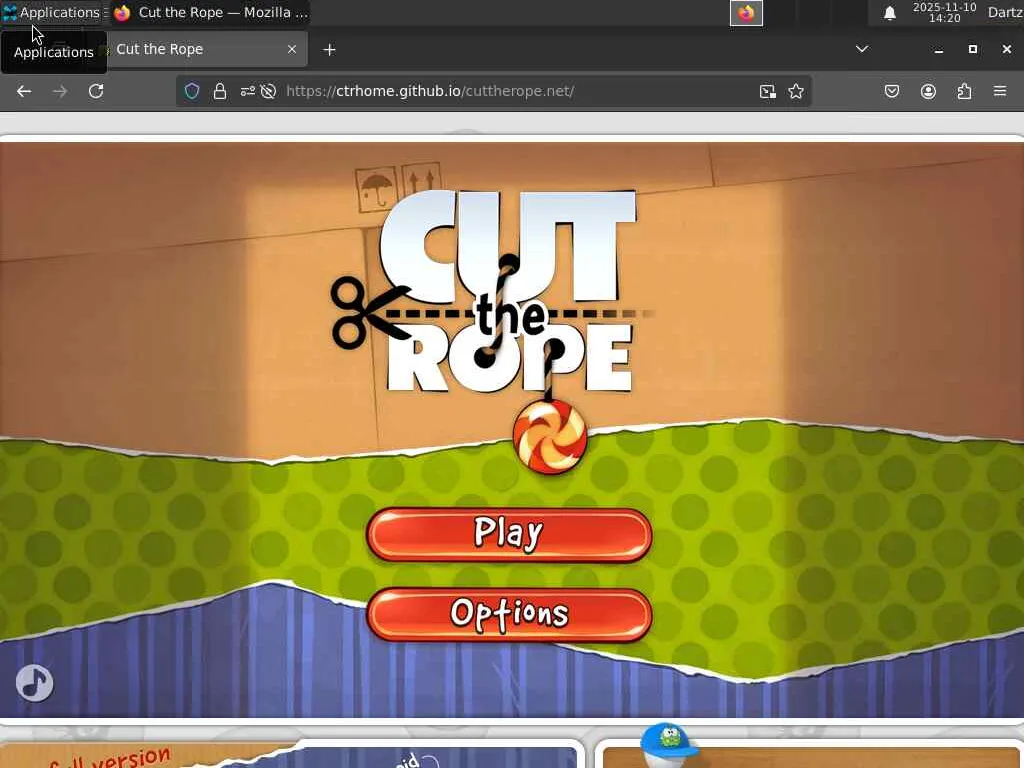
Task: Go back to the previous page
Action: [24, 91]
